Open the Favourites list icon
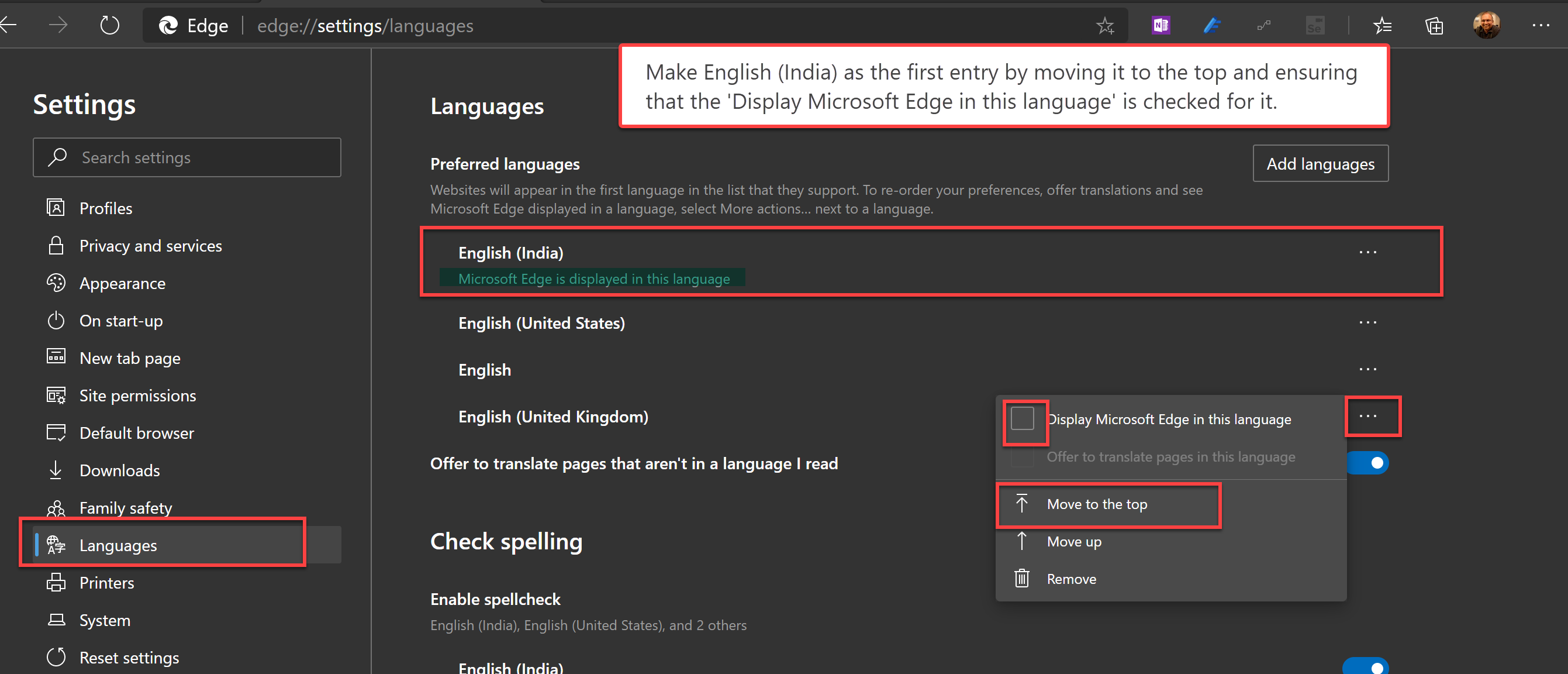This screenshot has width=1568, height=674. click(x=1382, y=26)
